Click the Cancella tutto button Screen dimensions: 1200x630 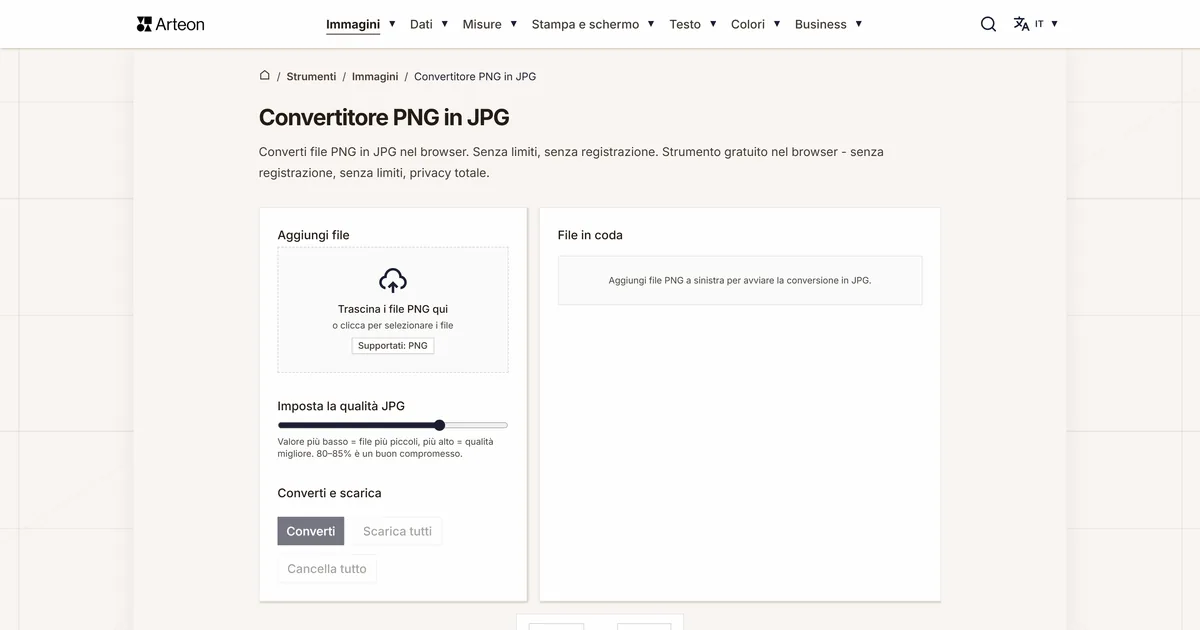pos(327,569)
